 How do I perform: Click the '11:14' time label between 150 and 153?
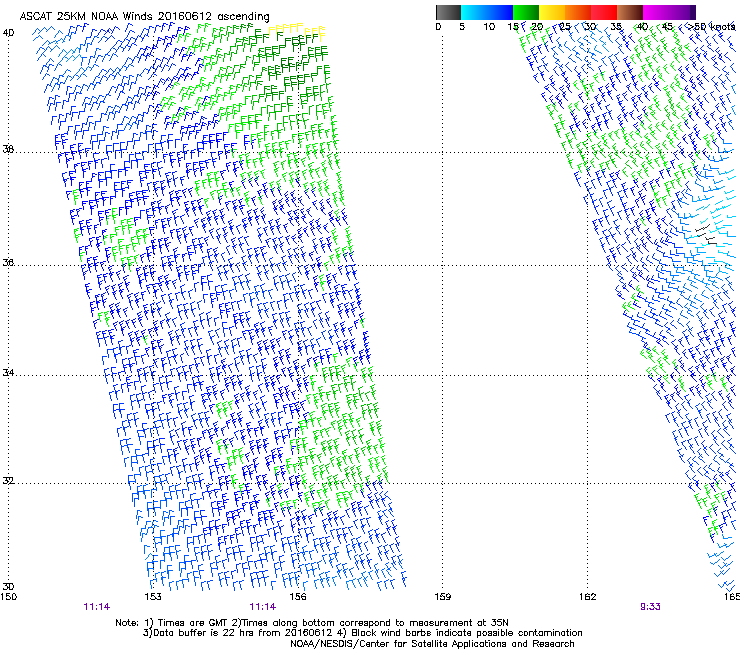pyautogui.click(x=97, y=607)
